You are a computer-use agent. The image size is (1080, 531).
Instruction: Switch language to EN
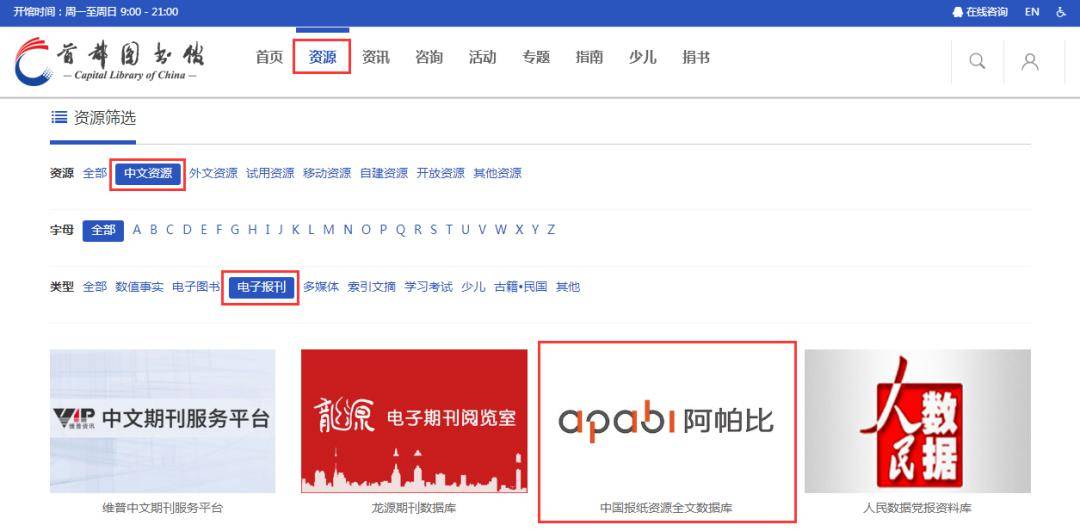tap(1032, 12)
